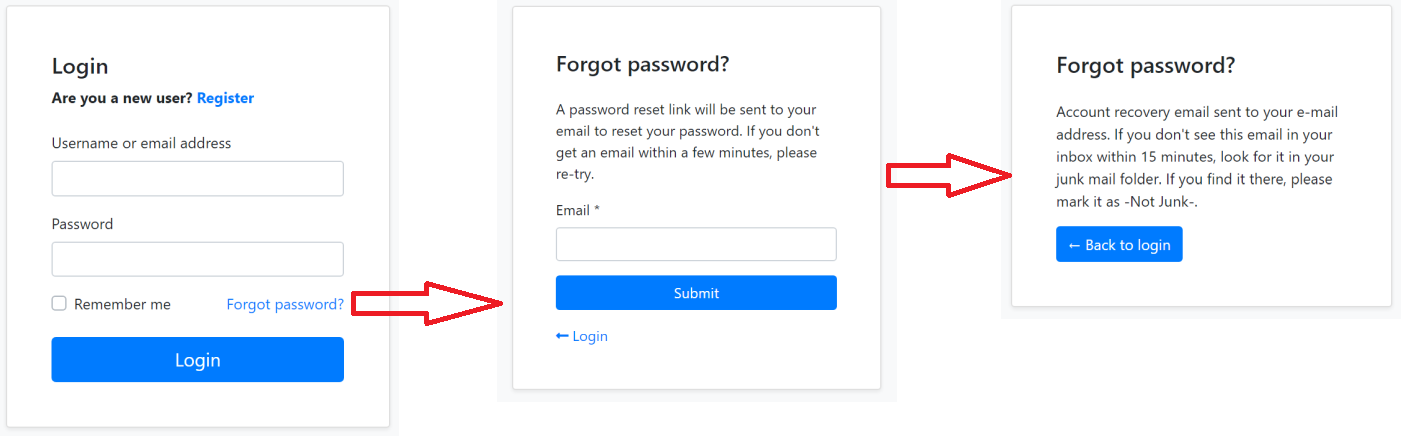1403x444 pixels.
Task: Click the Email * required label
Action: pos(577,210)
